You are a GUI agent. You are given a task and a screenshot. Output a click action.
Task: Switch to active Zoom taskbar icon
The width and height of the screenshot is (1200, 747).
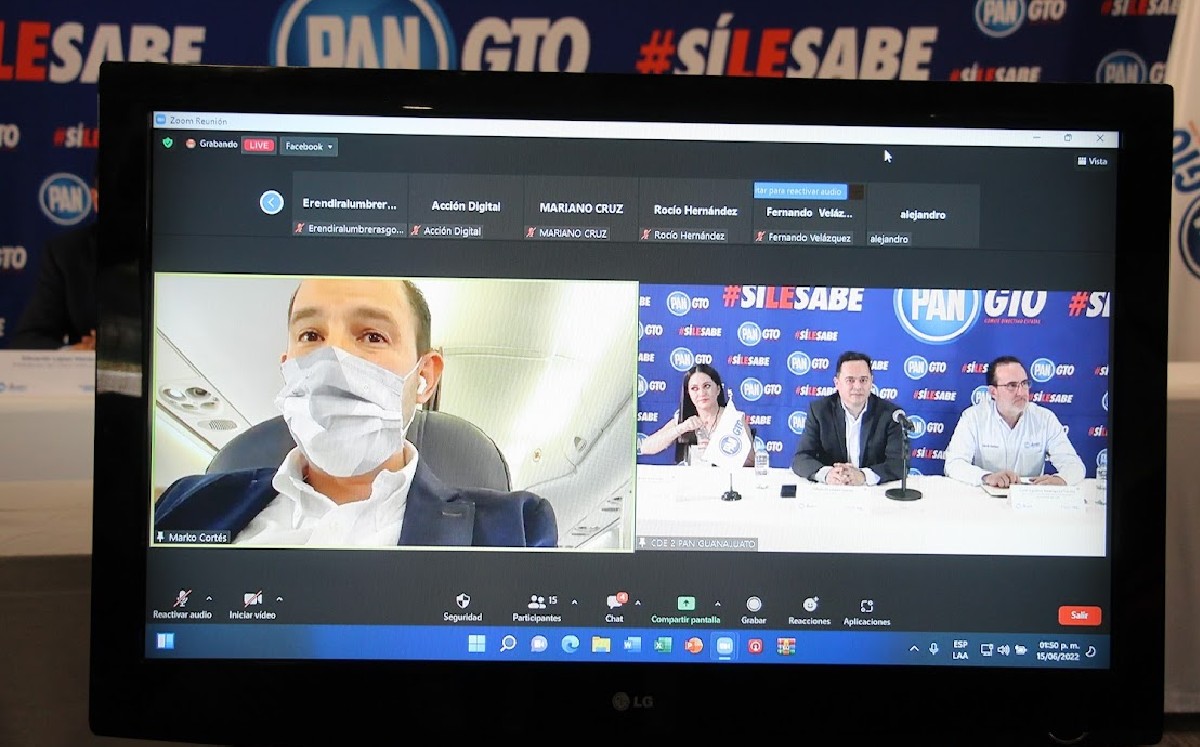pyautogui.click(x=724, y=646)
